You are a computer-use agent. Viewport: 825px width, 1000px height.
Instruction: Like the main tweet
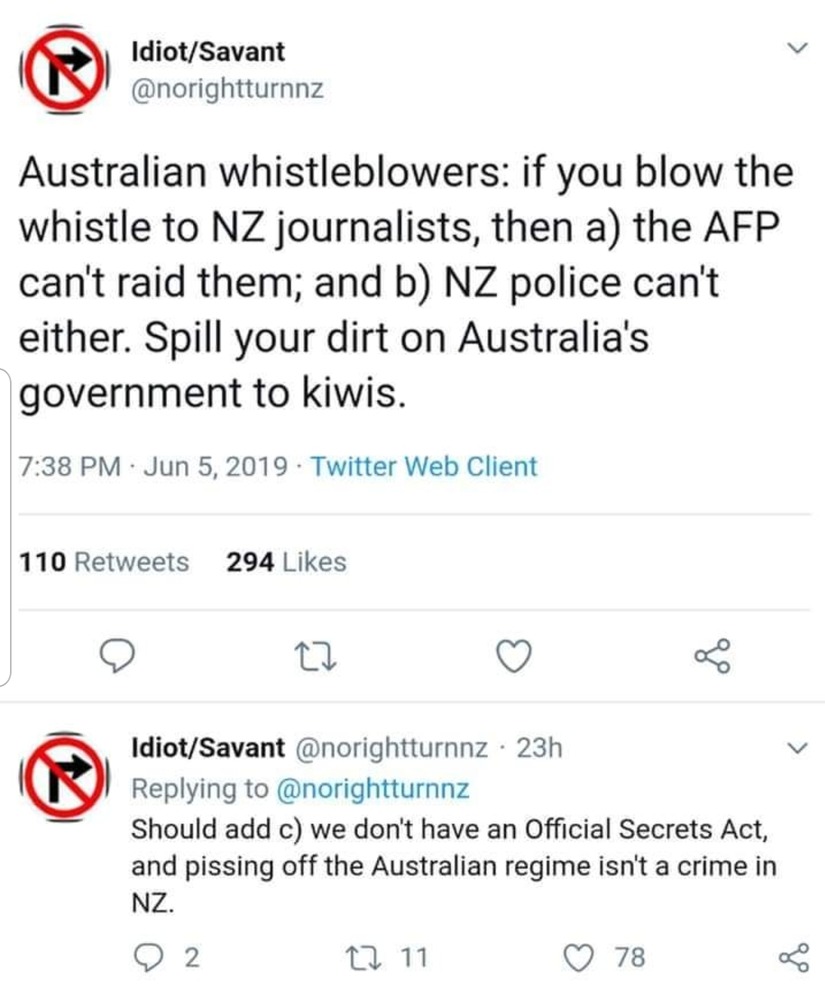pyautogui.click(x=513, y=656)
